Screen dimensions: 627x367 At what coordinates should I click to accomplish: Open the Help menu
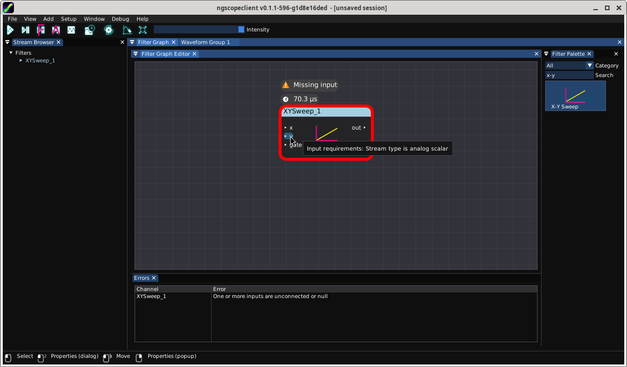coord(142,19)
